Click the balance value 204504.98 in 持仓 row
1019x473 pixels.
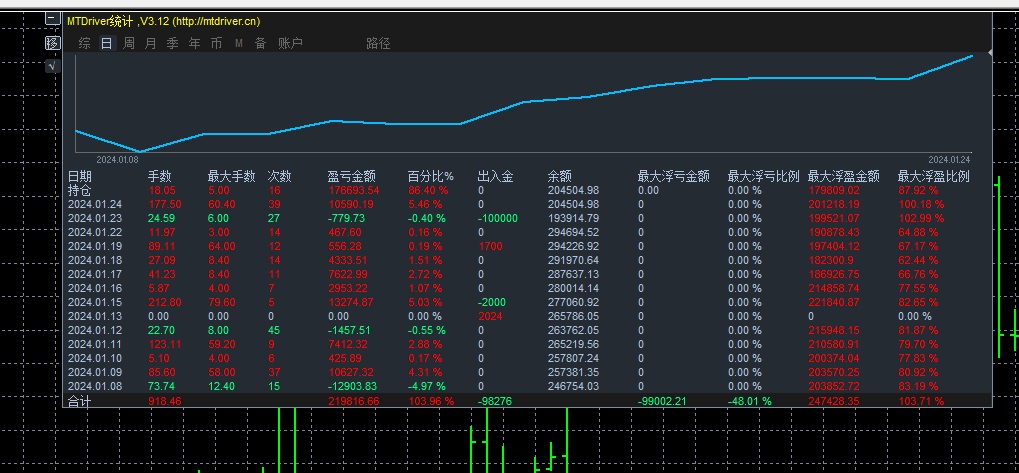574,190
